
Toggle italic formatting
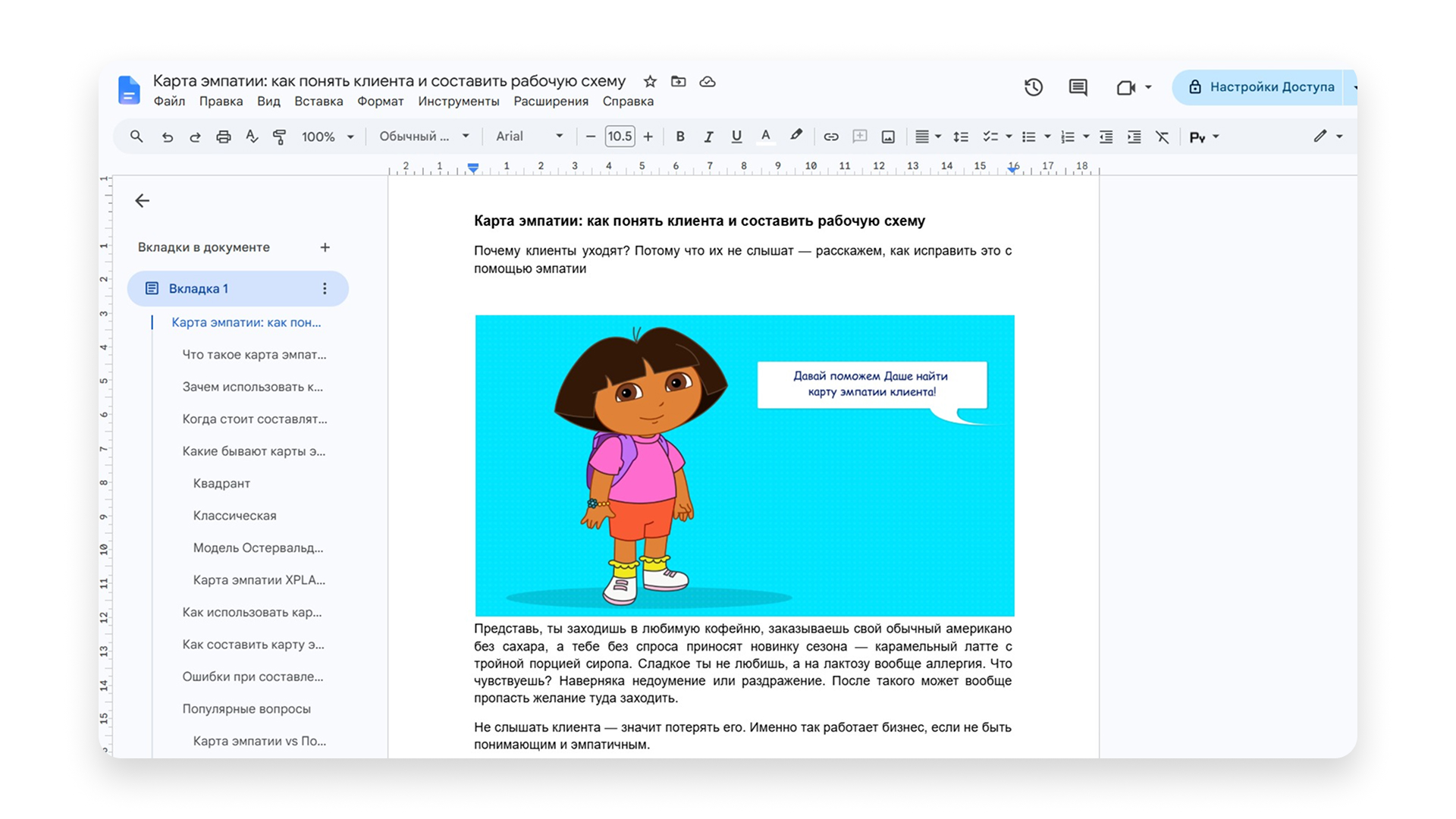point(708,136)
